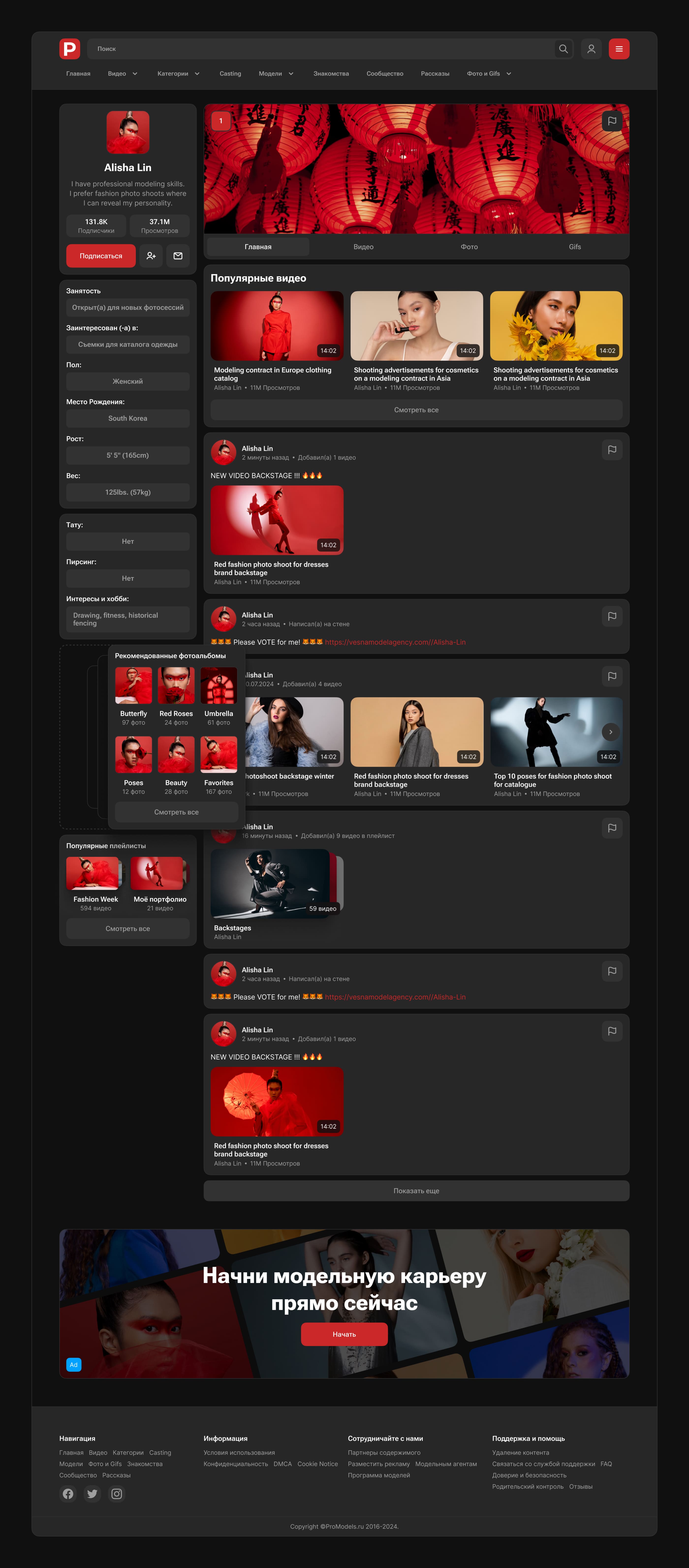Click the red notification badge showing 1

tap(221, 121)
